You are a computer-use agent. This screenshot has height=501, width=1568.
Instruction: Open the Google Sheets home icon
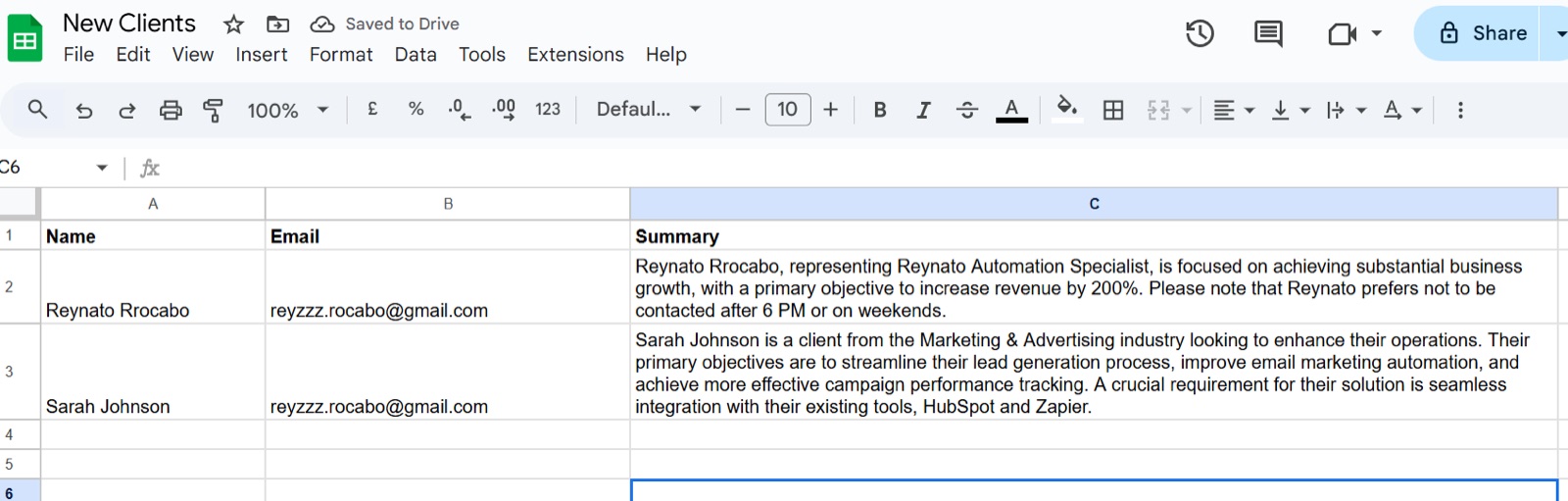24,39
